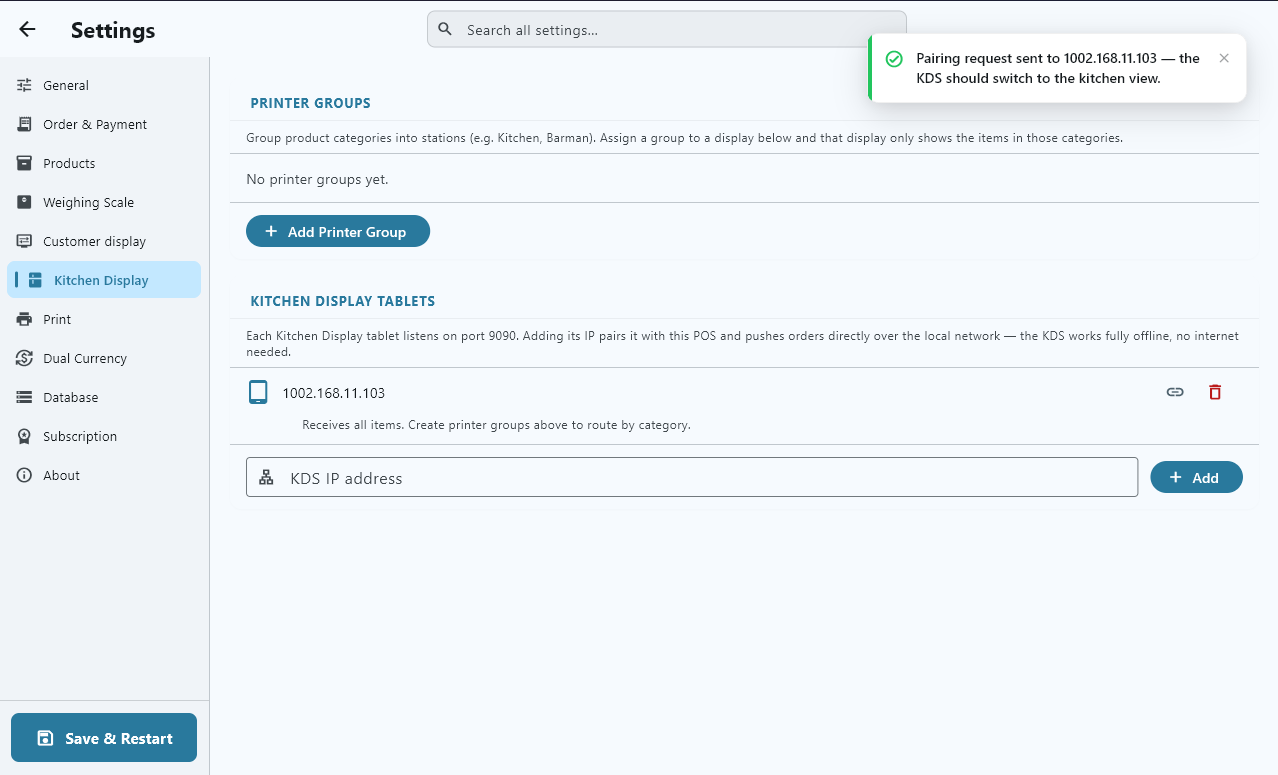Click the search magnifier icon

pos(446,29)
